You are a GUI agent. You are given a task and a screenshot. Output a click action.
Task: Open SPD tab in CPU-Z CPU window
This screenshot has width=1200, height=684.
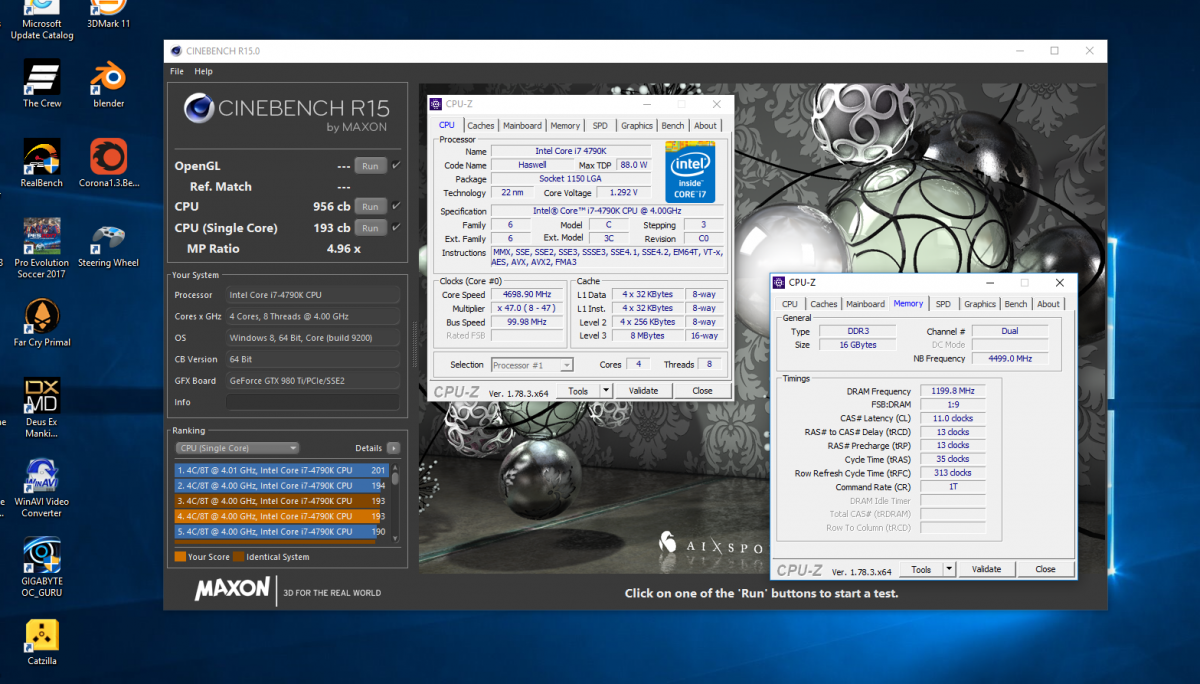coord(600,126)
